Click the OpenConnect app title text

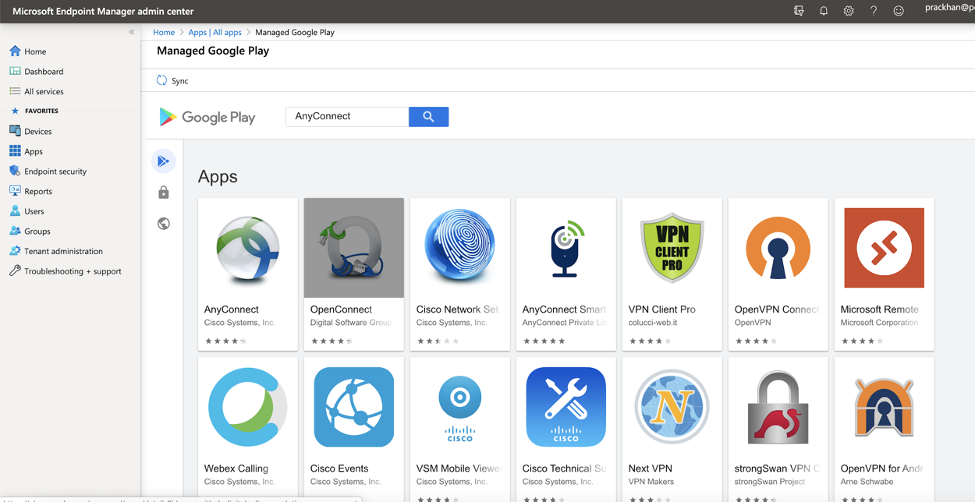(341, 310)
